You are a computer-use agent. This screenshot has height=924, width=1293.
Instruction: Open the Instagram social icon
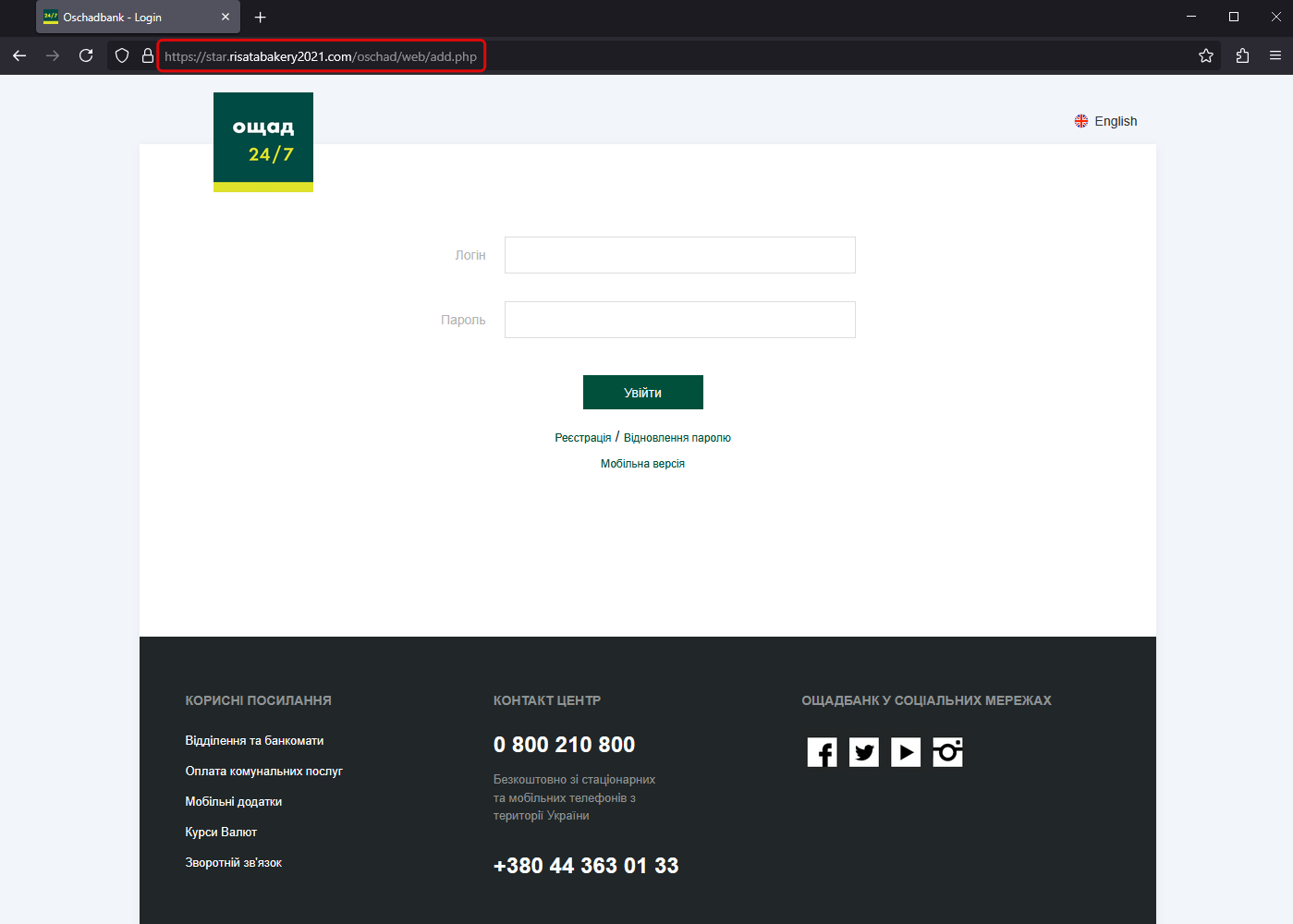tap(947, 752)
